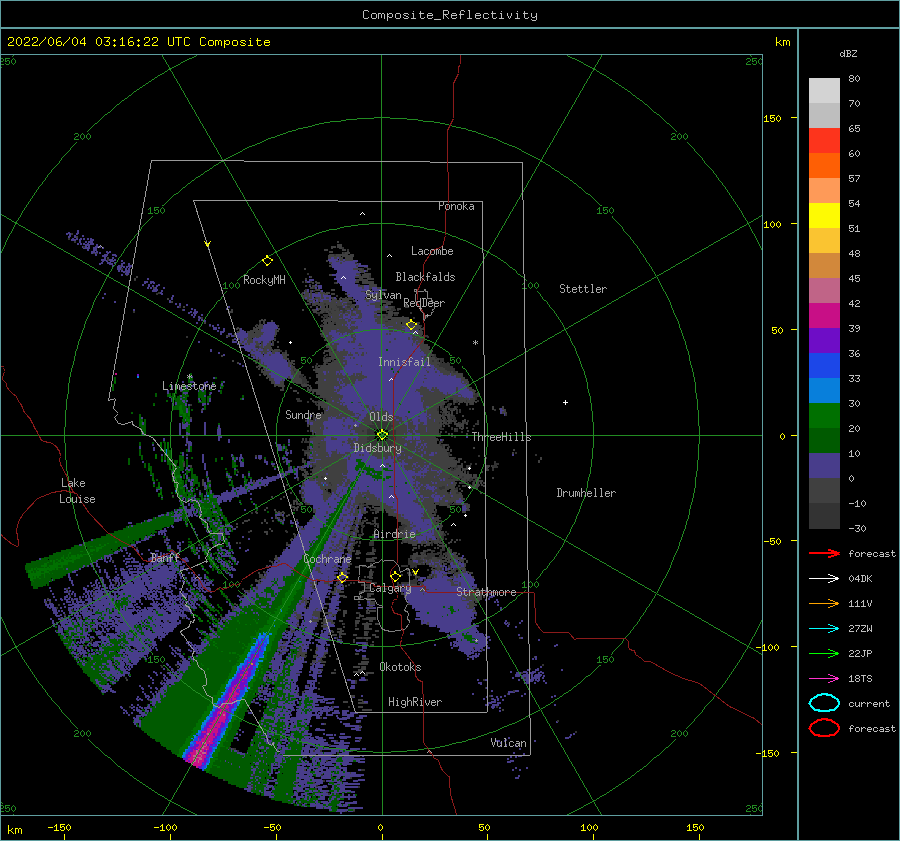
Task: Click the yellow diamond marker below Cochrane
Action: 342,578
